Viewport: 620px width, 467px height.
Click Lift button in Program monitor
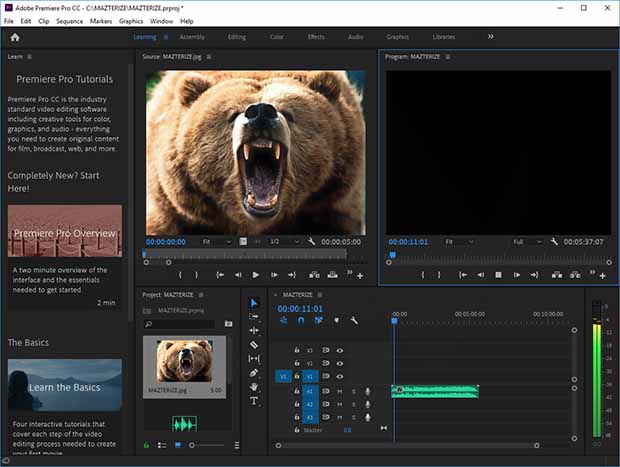click(x=557, y=275)
